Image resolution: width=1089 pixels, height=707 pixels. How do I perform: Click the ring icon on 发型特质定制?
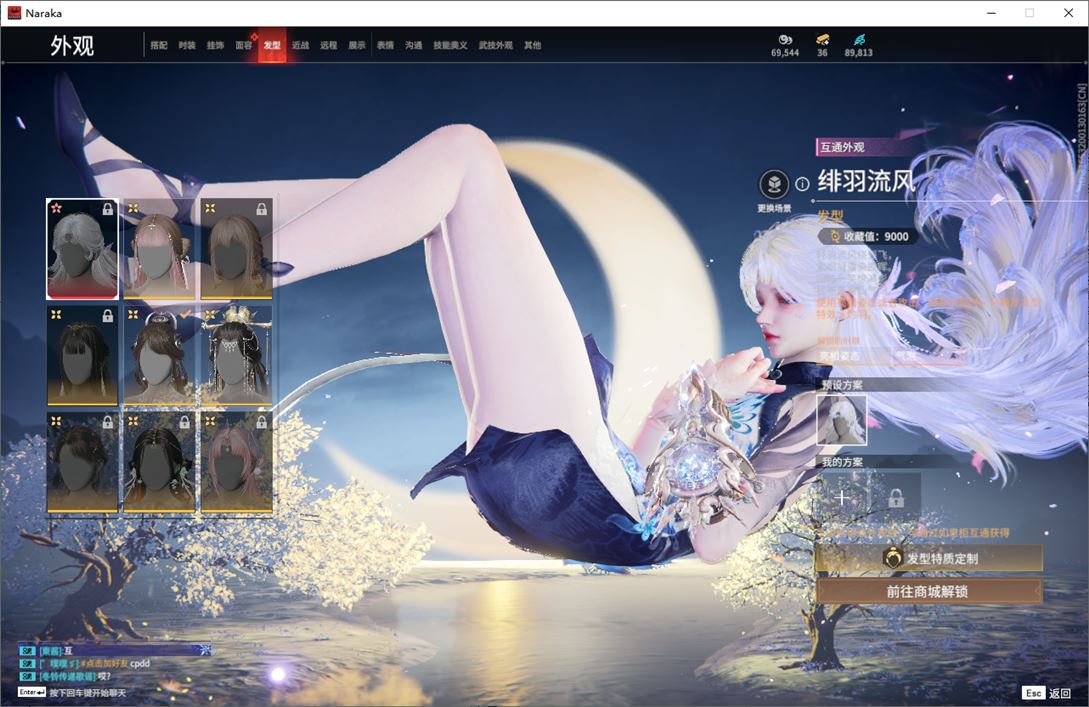tap(892, 558)
